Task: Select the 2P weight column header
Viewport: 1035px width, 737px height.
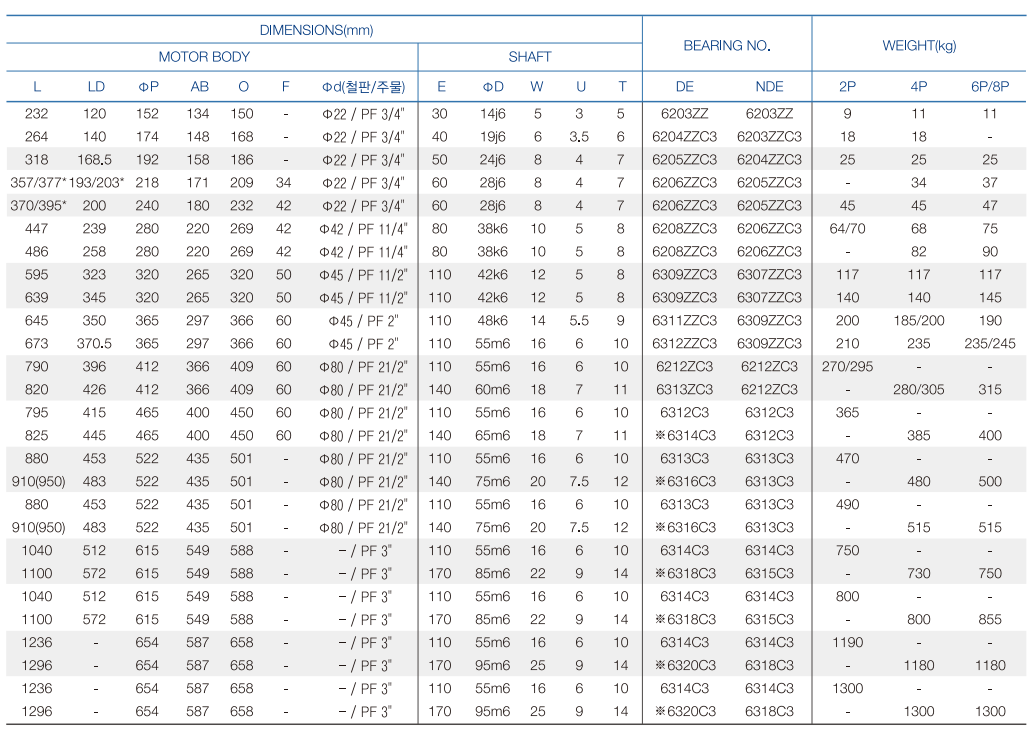Action: (847, 86)
